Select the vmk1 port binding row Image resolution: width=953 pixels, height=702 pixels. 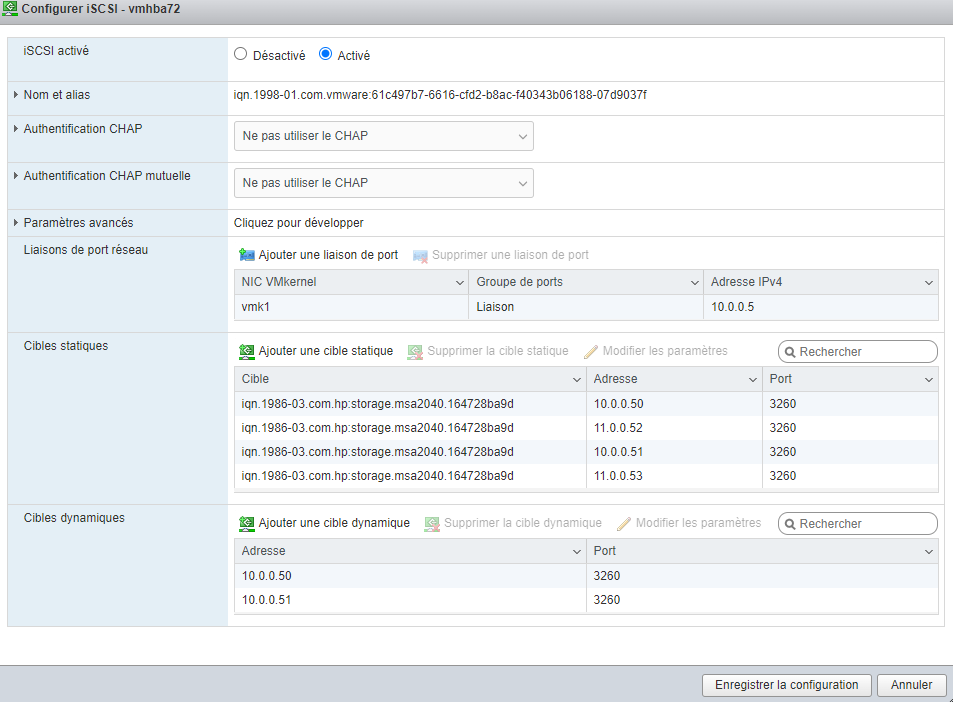[x=587, y=307]
